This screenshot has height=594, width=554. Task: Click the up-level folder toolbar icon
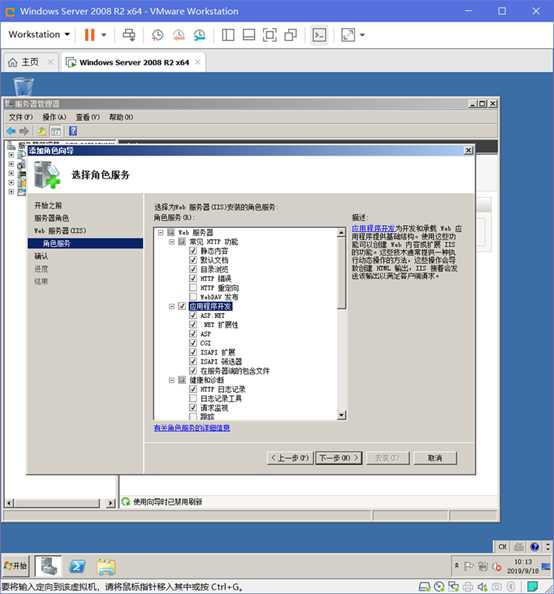pyautogui.click(x=41, y=131)
